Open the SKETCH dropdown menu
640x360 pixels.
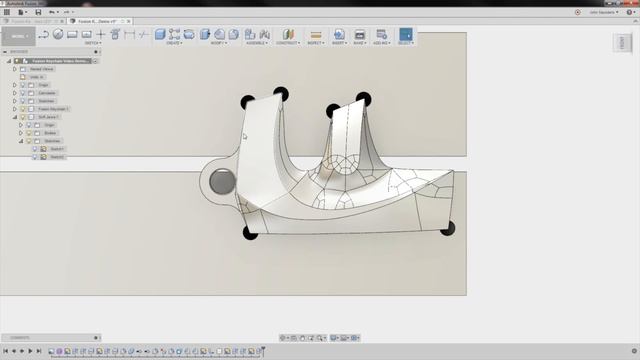(x=93, y=43)
